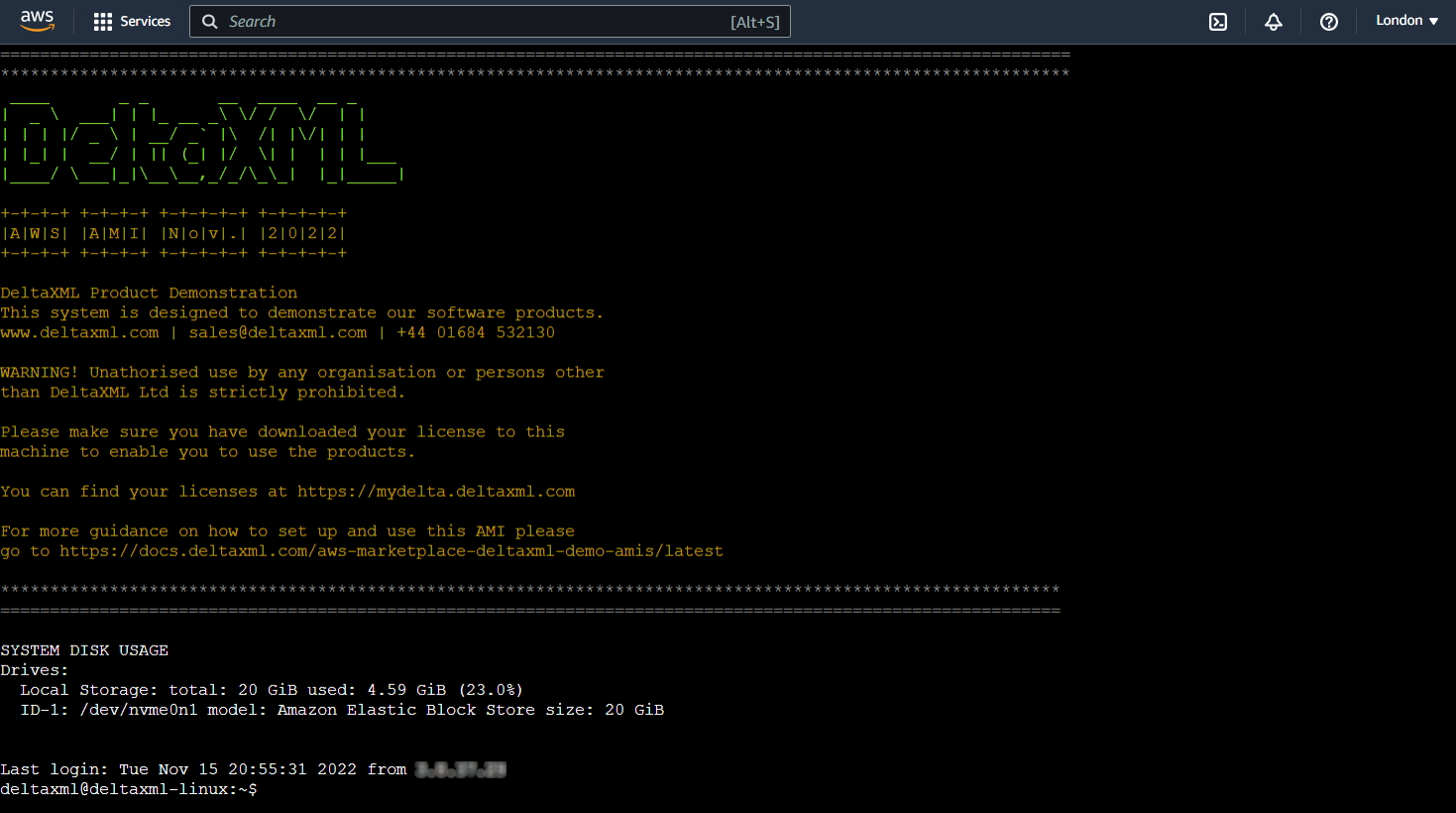
Task: Click the caret arrow beside London
Action: click(x=1433, y=22)
